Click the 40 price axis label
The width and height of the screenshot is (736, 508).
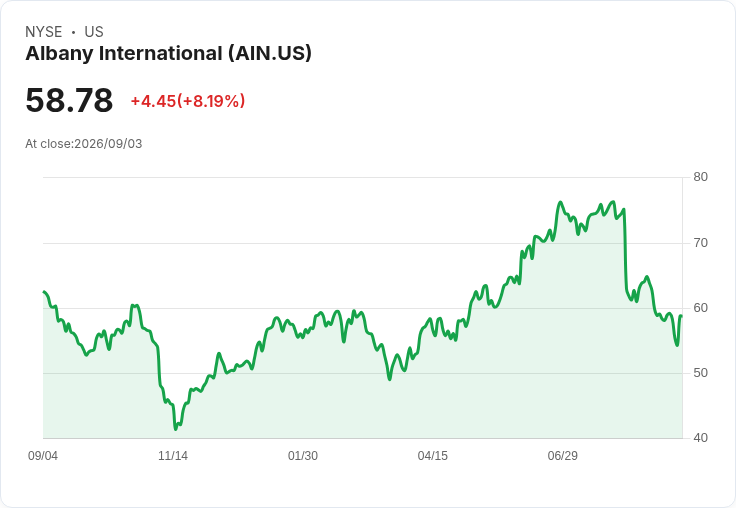click(x=700, y=438)
